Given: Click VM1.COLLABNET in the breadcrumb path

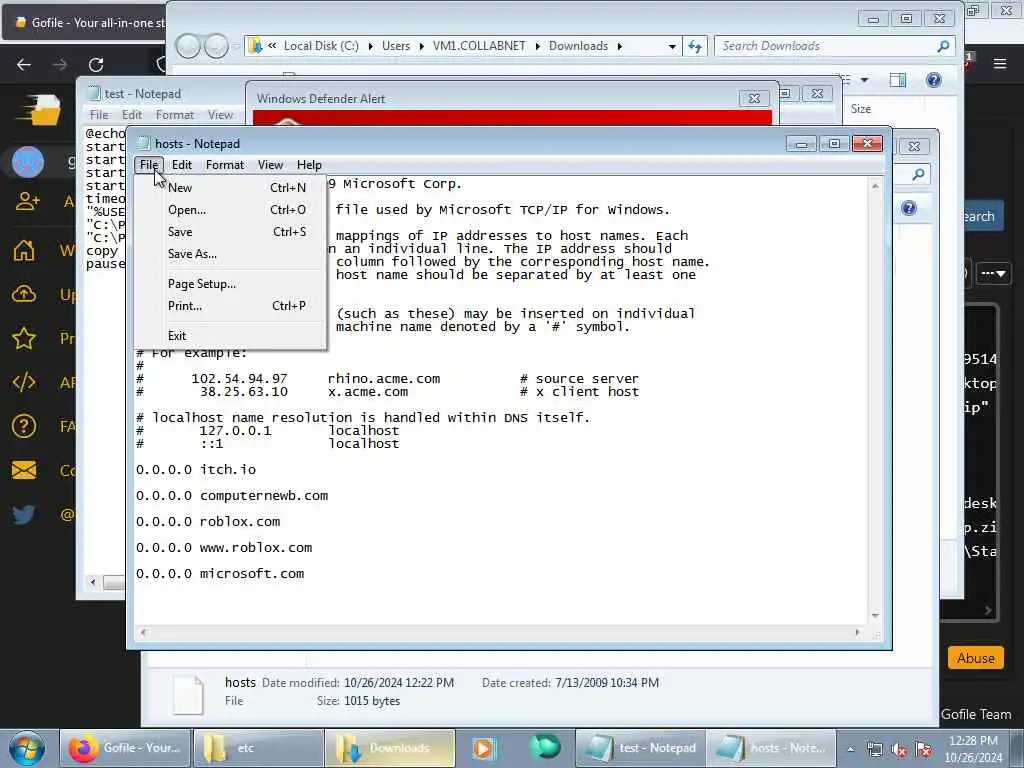Looking at the screenshot, I should pyautogui.click(x=479, y=46).
